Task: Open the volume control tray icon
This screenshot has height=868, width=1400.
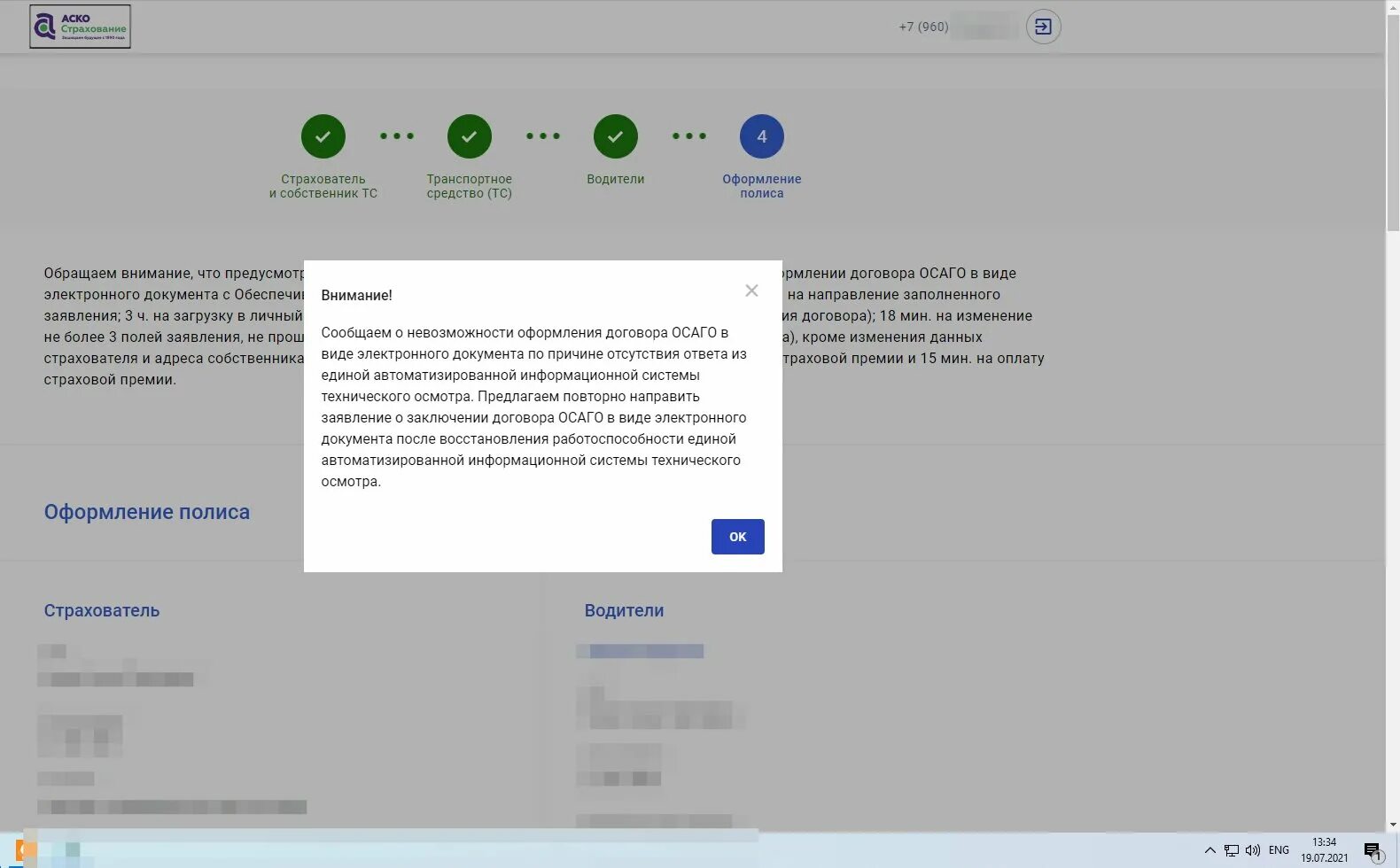Action: (x=1253, y=850)
